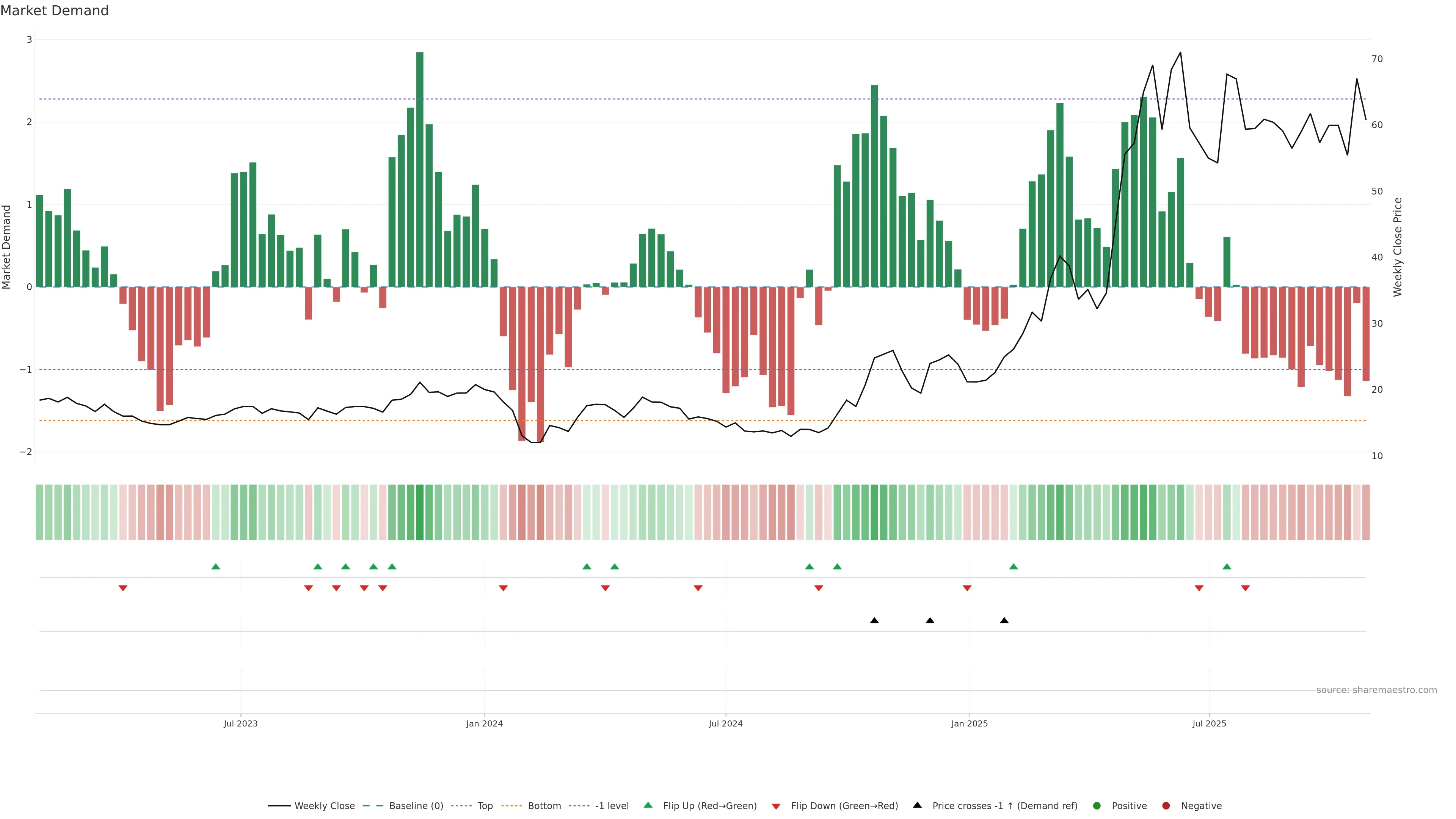Click darkest green heatmap strip cell

[419, 512]
